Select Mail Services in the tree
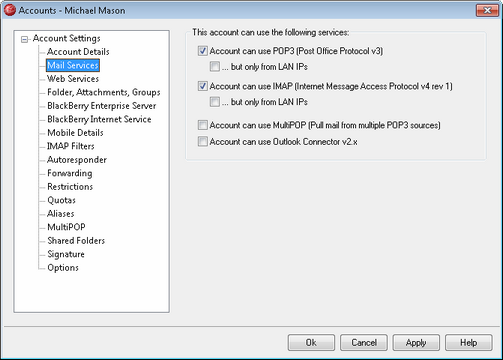Screen dimensions: 503x360 [73, 65]
